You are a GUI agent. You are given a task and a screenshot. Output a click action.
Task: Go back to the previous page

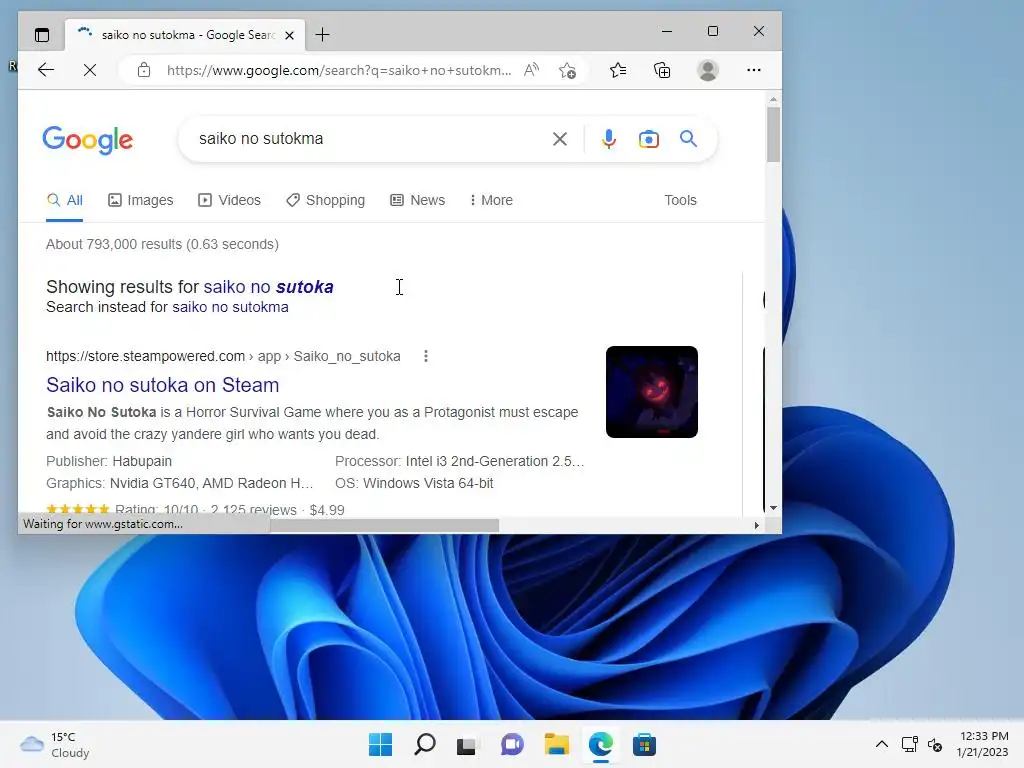click(x=46, y=70)
